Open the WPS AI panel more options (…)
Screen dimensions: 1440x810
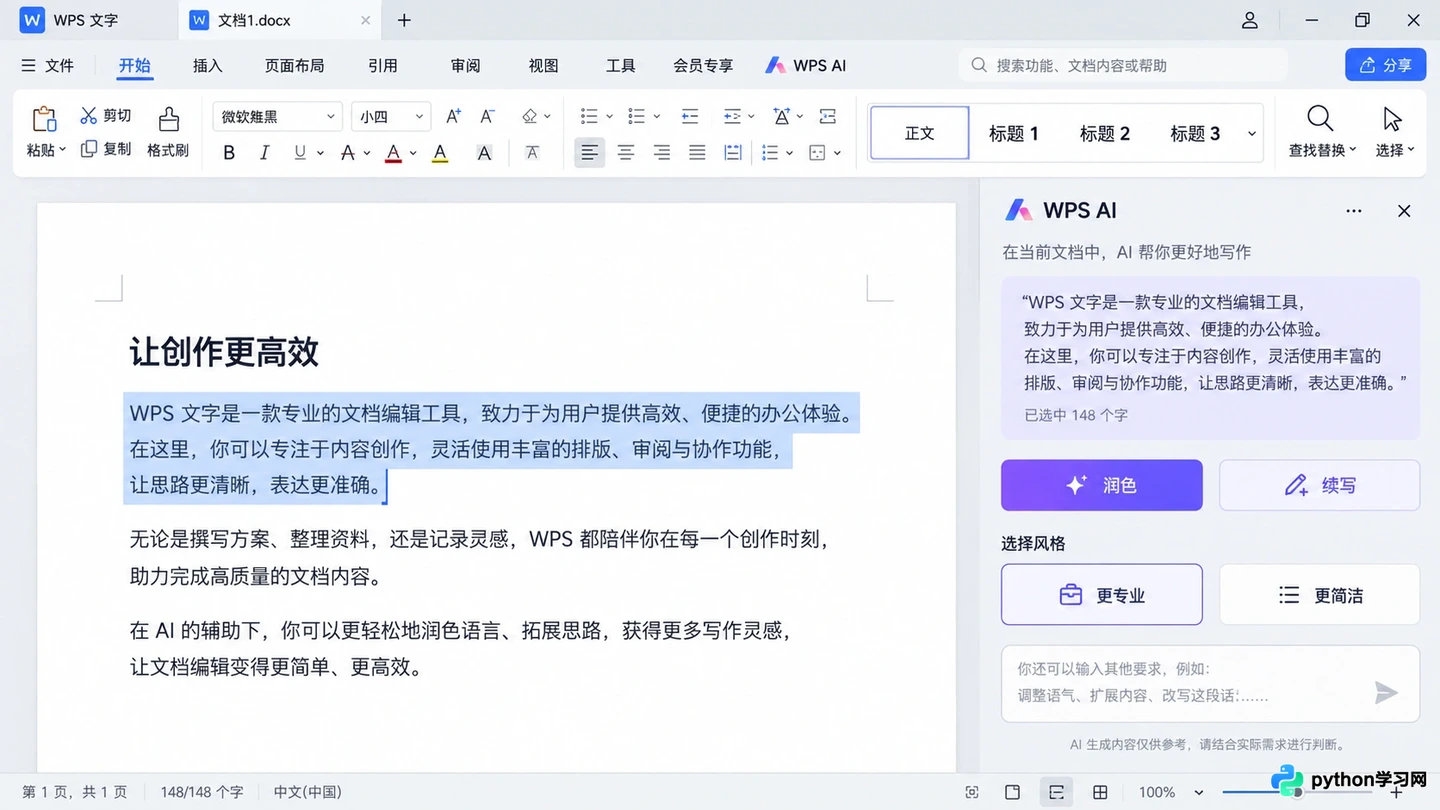coord(1354,211)
